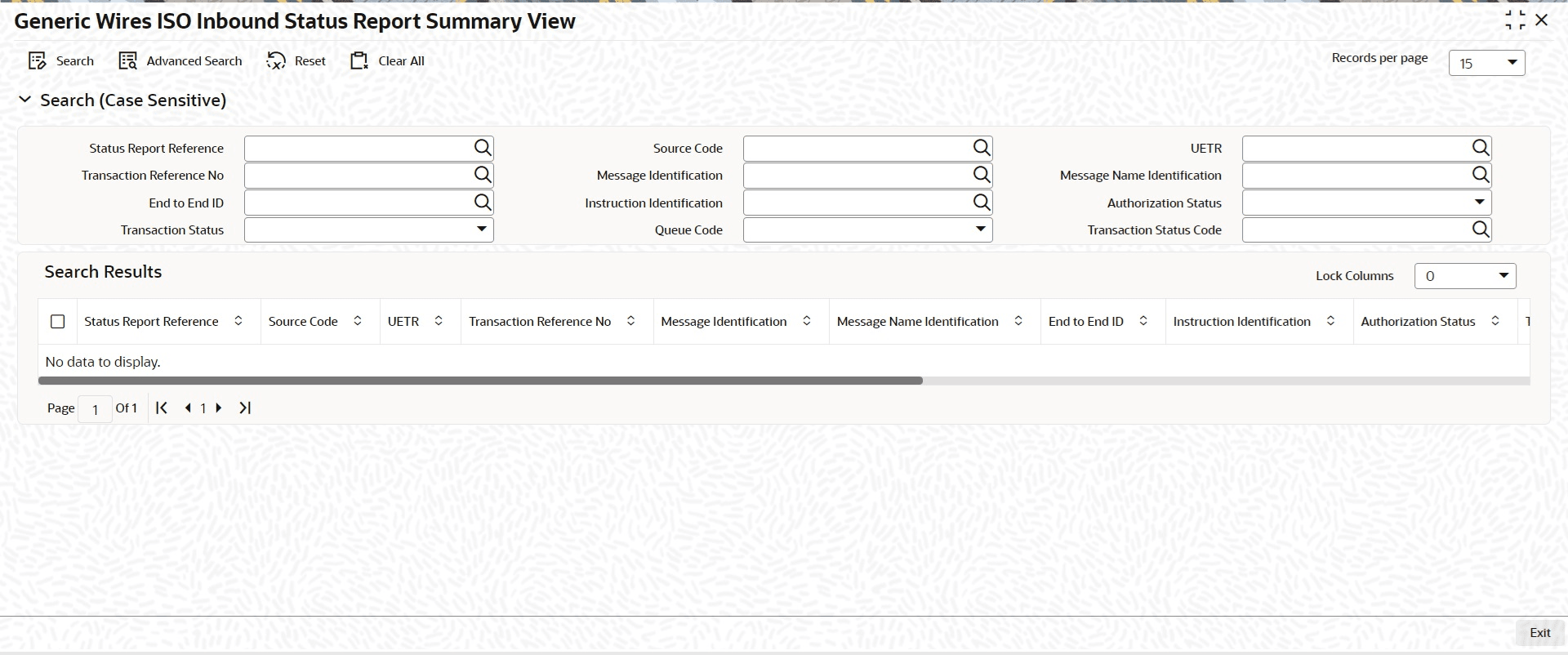
Task: Toggle the select-all rows checkbox
Action: click(58, 322)
